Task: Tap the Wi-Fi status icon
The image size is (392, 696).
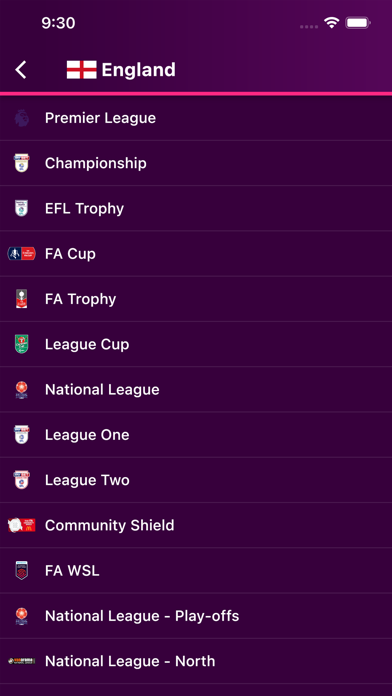Action: [x=331, y=23]
